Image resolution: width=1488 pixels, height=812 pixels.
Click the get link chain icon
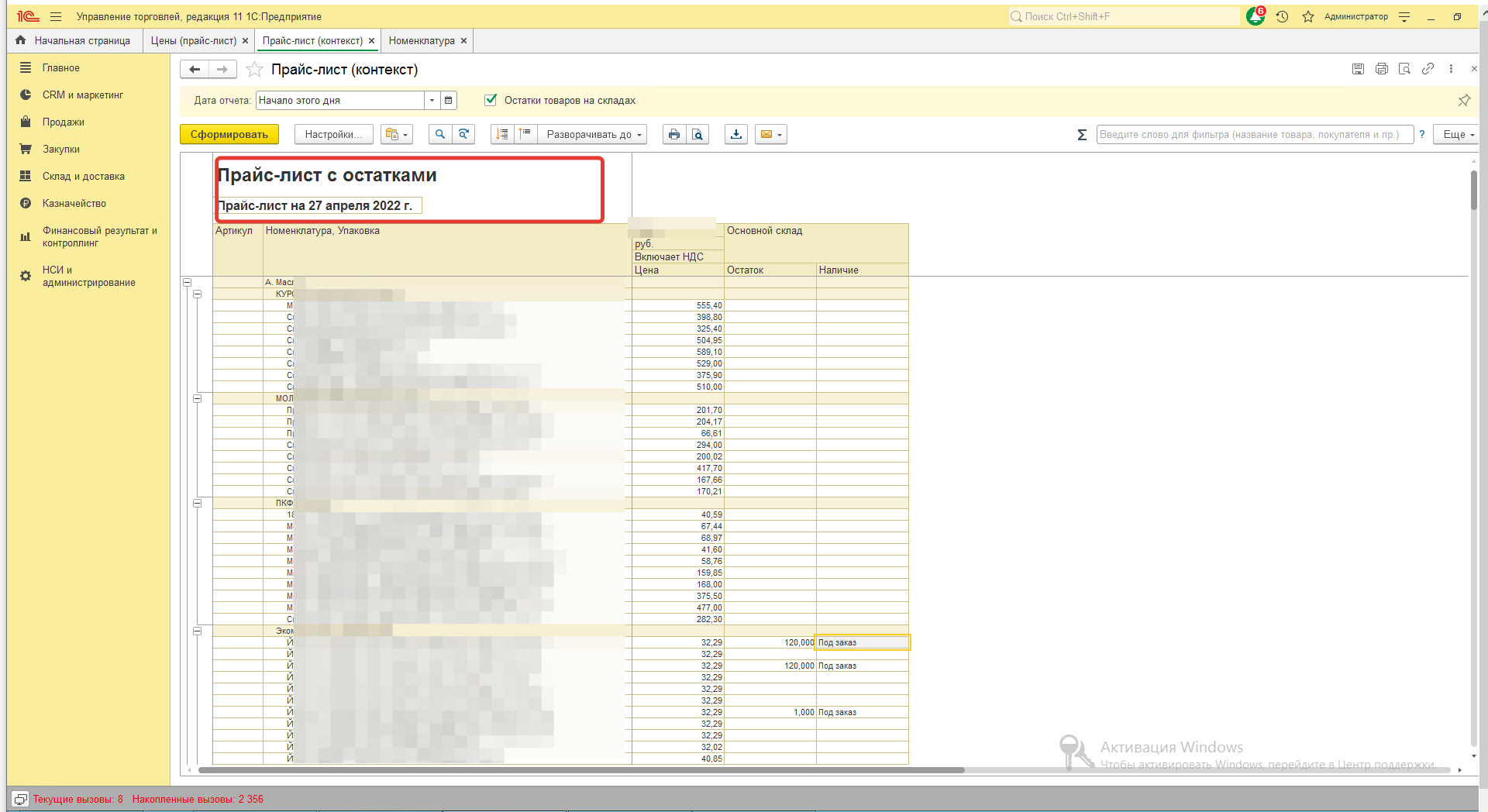pyautogui.click(x=1428, y=69)
